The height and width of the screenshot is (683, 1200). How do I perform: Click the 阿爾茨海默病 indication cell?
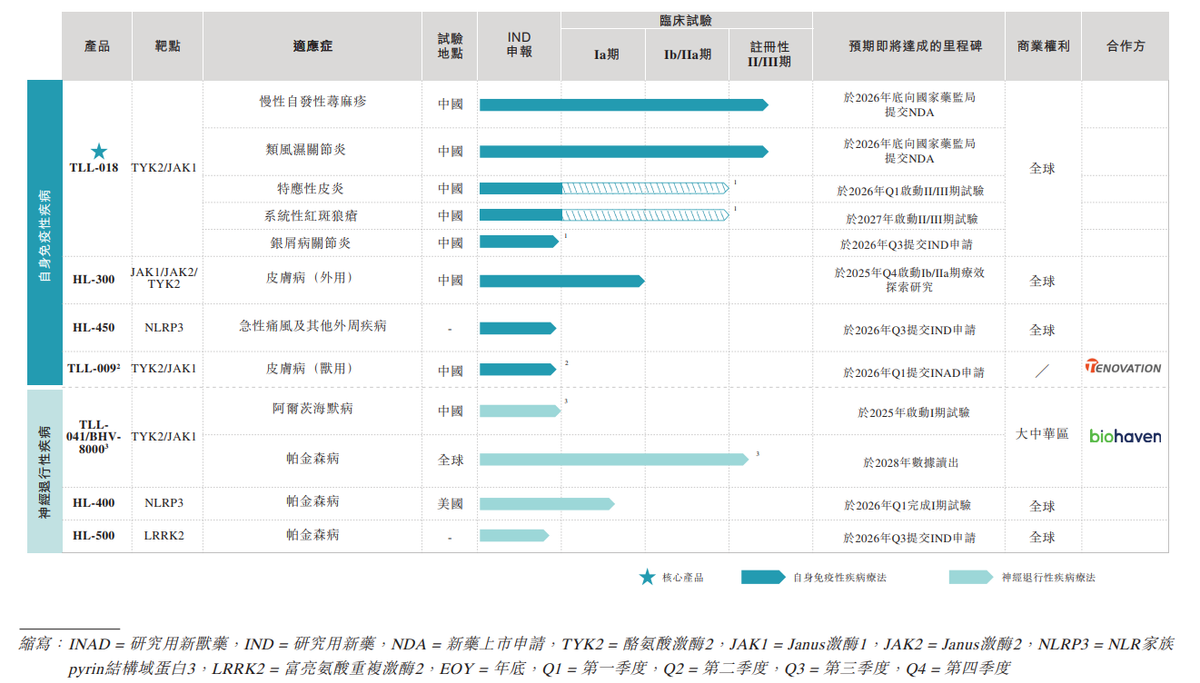pyautogui.click(x=312, y=409)
